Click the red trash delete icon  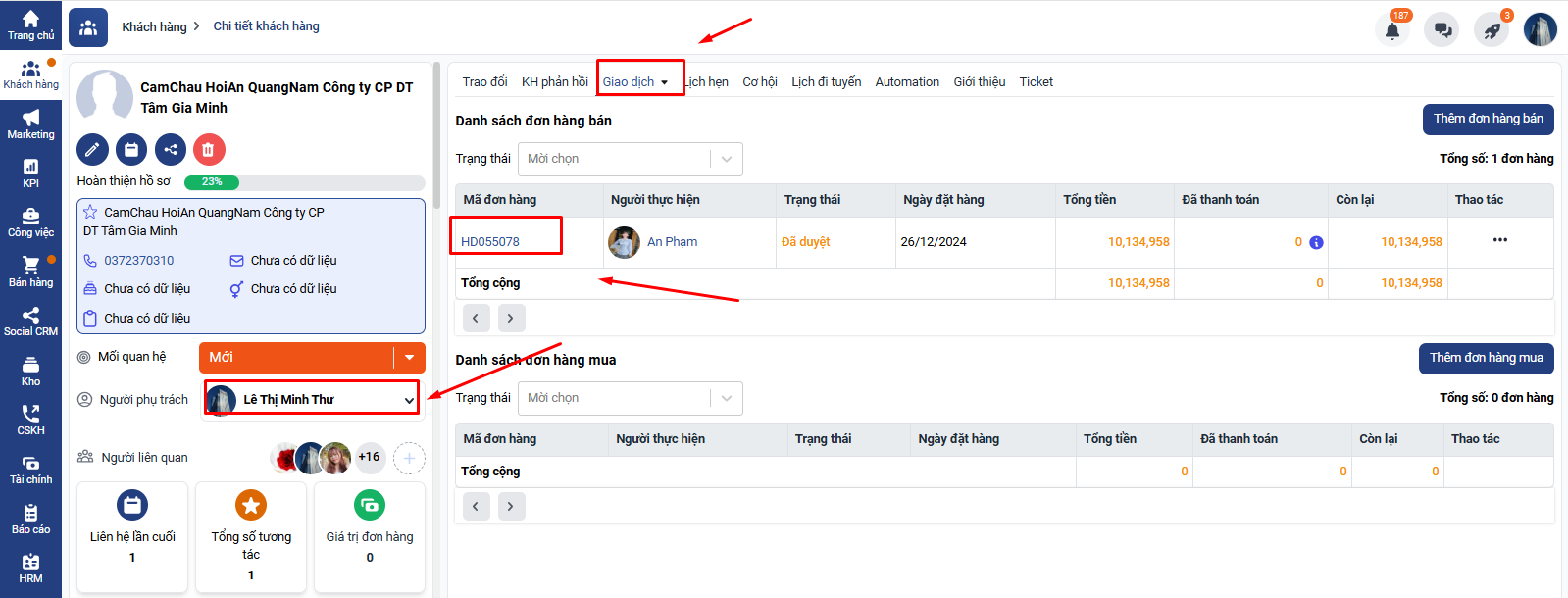[x=208, y=150]
